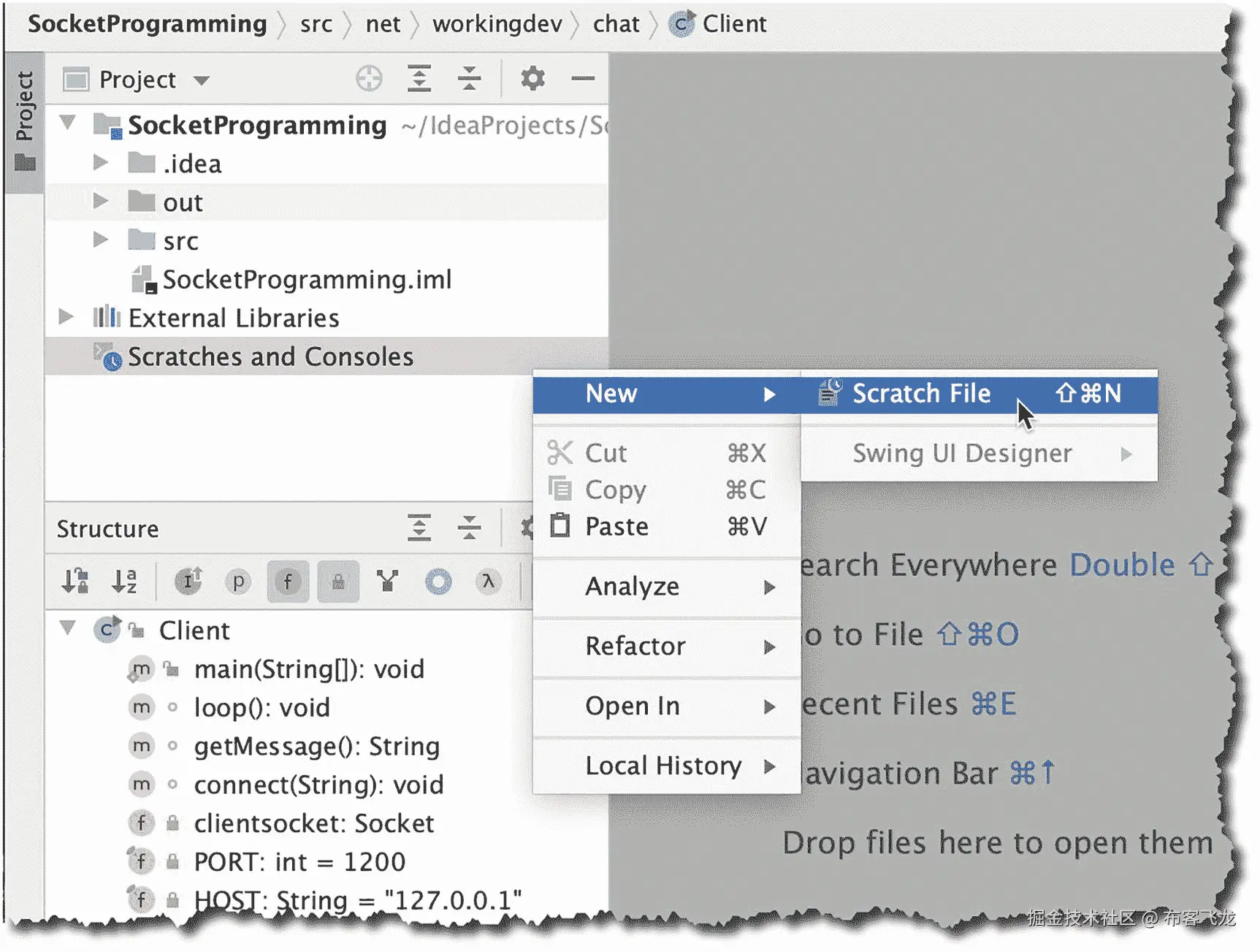Click the chat breadcrumb
This screenshot has height=952, width=1260.
point(616,24)
